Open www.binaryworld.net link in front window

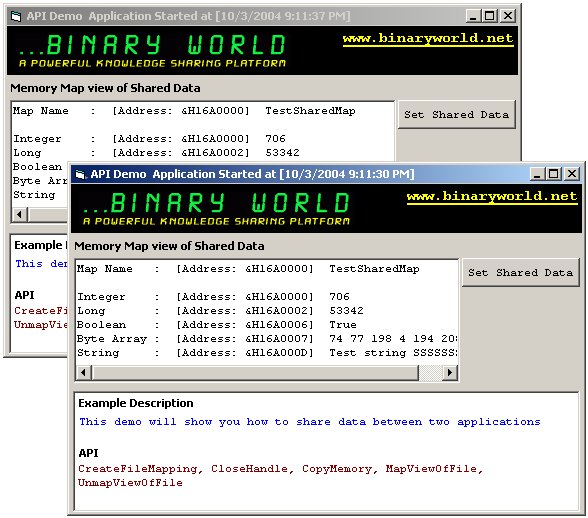click(x=492, y=197)
